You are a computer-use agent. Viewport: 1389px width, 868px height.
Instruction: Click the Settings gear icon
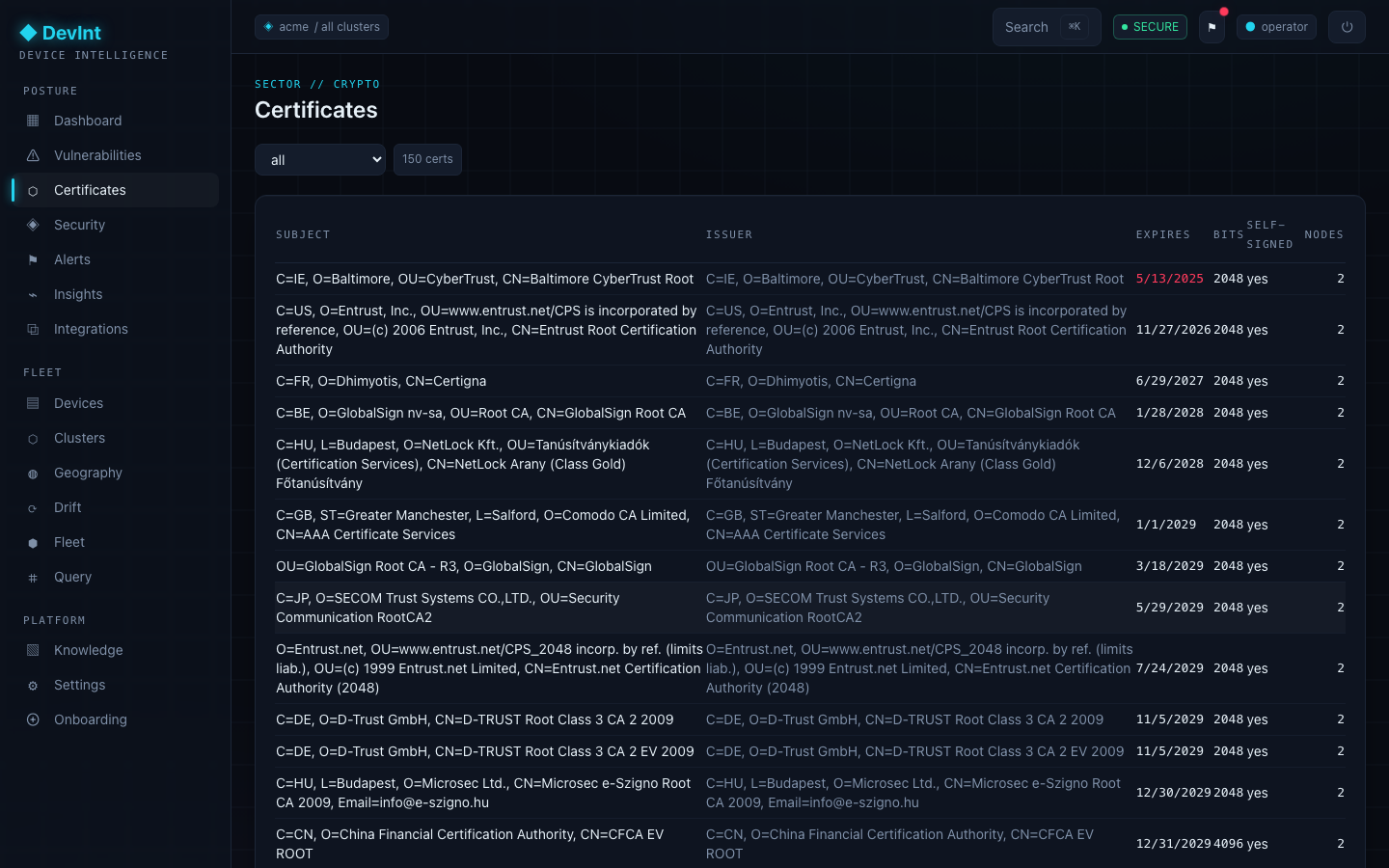point(33,685)
